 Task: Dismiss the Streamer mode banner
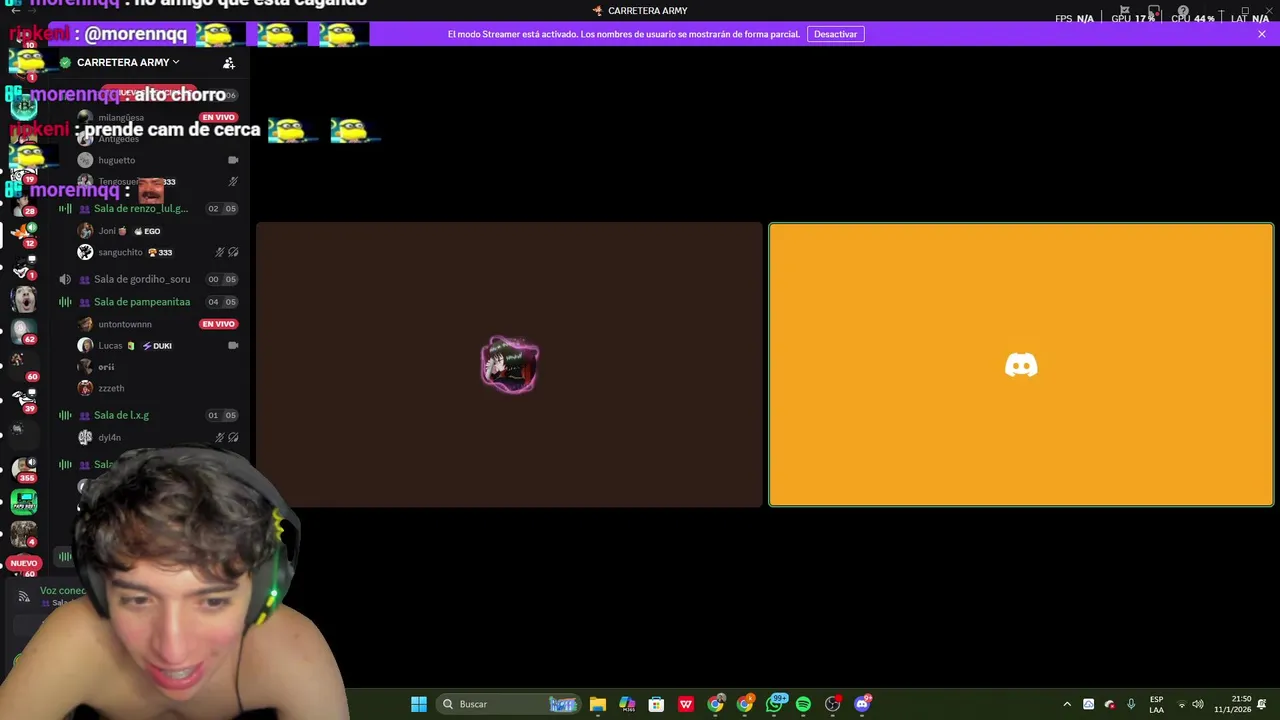pyautogui.click(x=1262, y=34)
